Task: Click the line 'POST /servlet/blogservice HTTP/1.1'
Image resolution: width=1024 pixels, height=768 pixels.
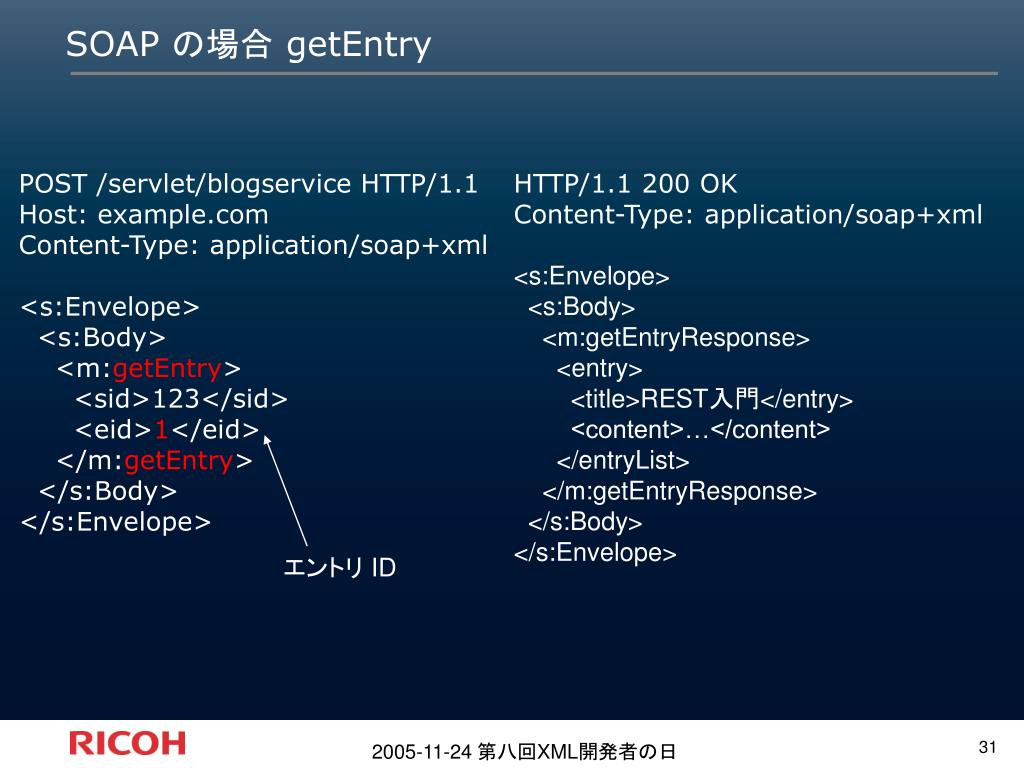Action: (x=248, y=184)
